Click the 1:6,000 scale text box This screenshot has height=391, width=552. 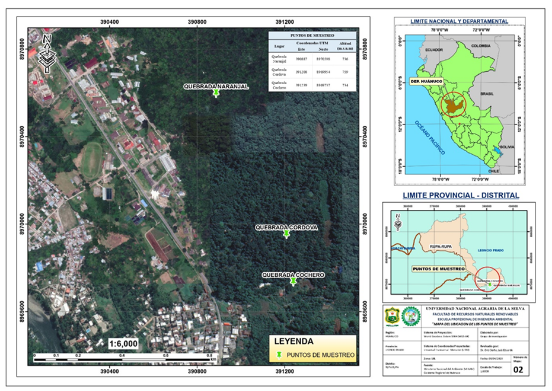123,343
